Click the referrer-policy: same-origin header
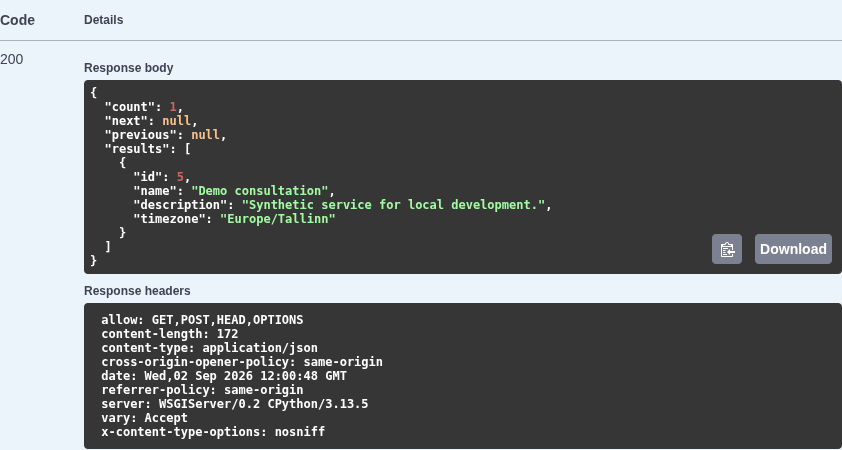The height and width of the screenshot is (450, 842). [x=202, y=390]
